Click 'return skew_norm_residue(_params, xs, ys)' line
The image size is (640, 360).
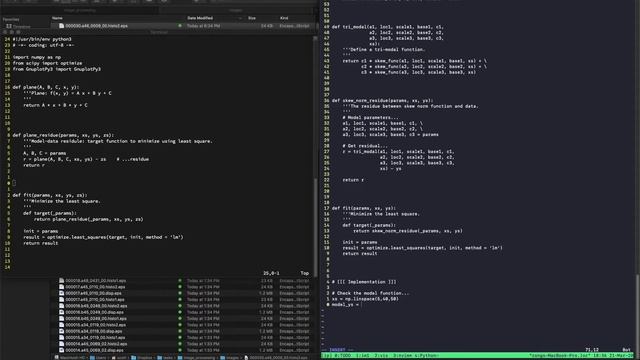[408, 231]
